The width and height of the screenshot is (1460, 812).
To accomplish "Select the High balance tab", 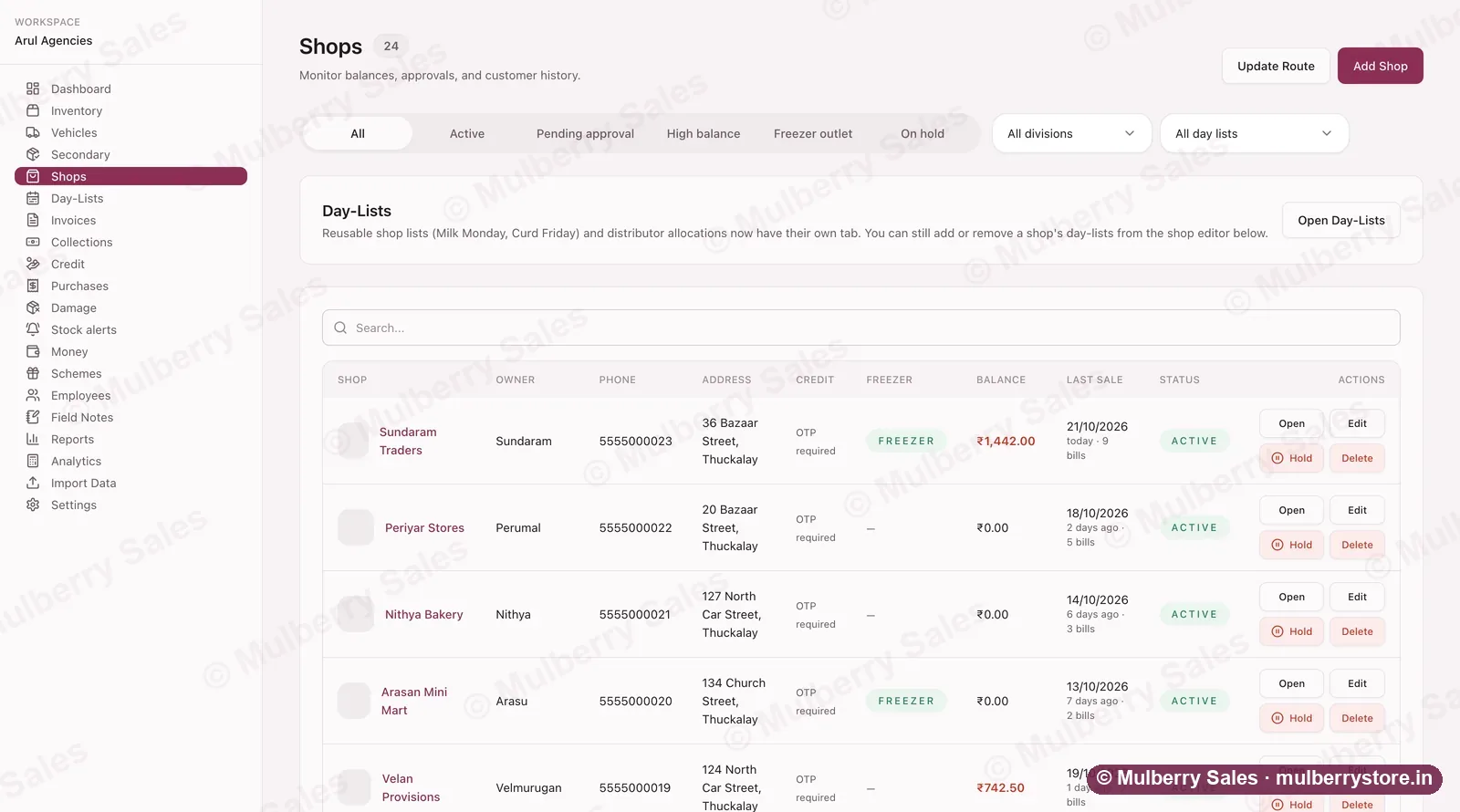I will click(x=704, y=133).
